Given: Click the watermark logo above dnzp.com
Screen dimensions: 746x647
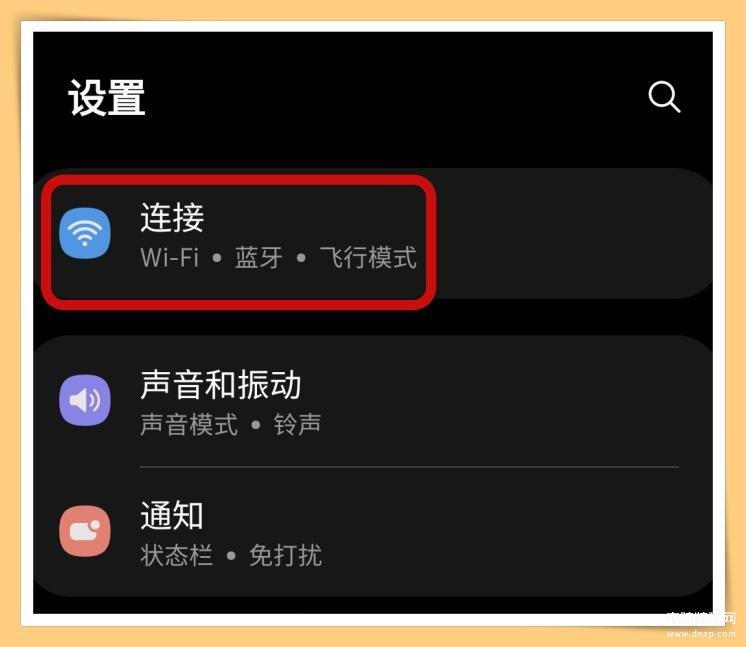Looking at the screenshot, I should click(701, 618).
